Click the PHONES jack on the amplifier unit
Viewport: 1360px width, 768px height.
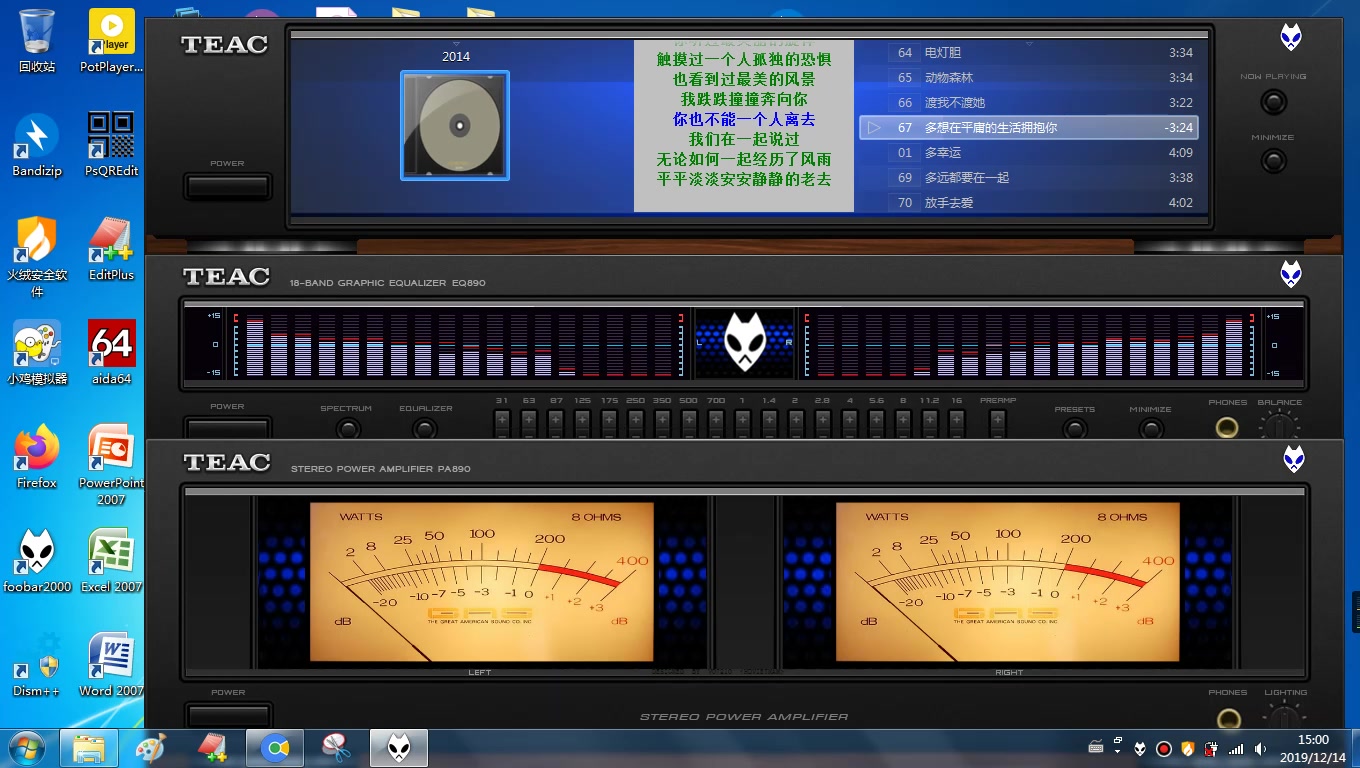(x=1228, y=717)
